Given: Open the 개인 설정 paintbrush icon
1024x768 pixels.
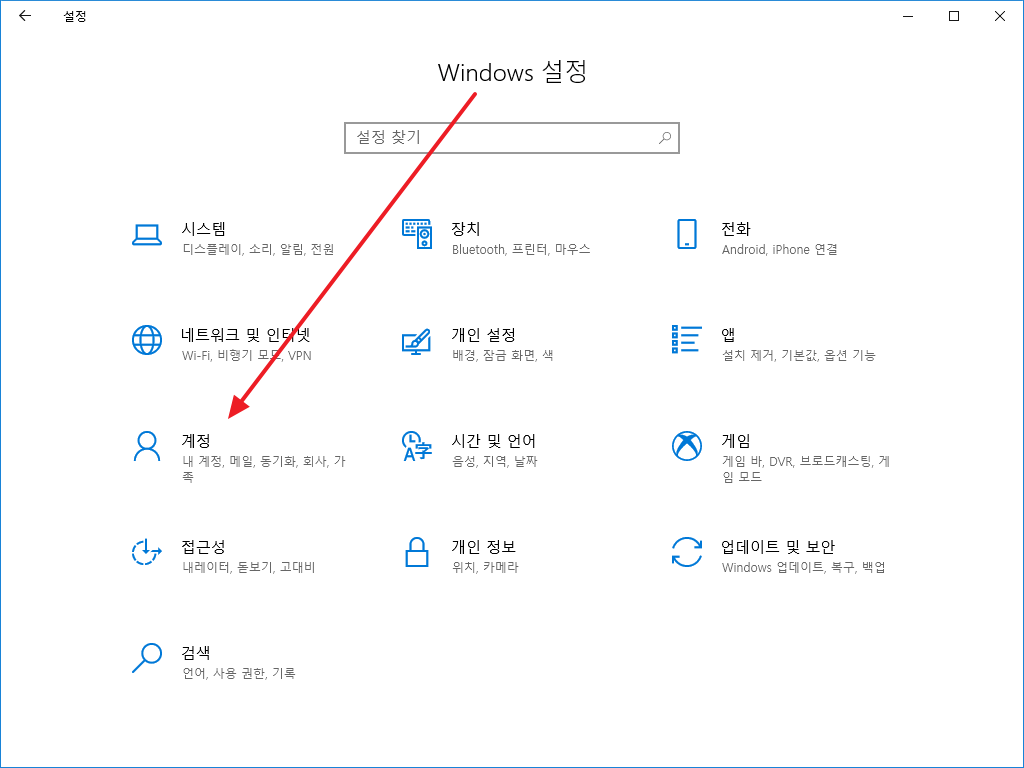Looking at the screenshot, I should (x=417, y=341).
